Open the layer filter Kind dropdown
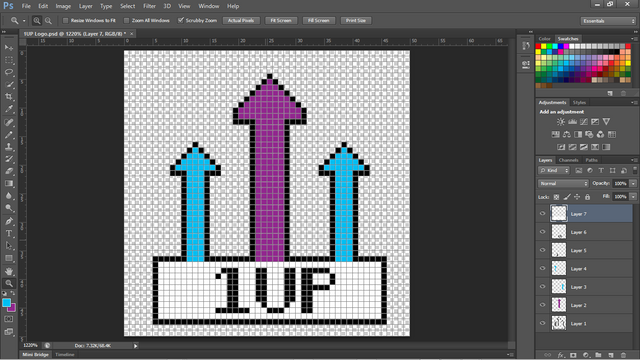640x360 pixels. [554, 171]
